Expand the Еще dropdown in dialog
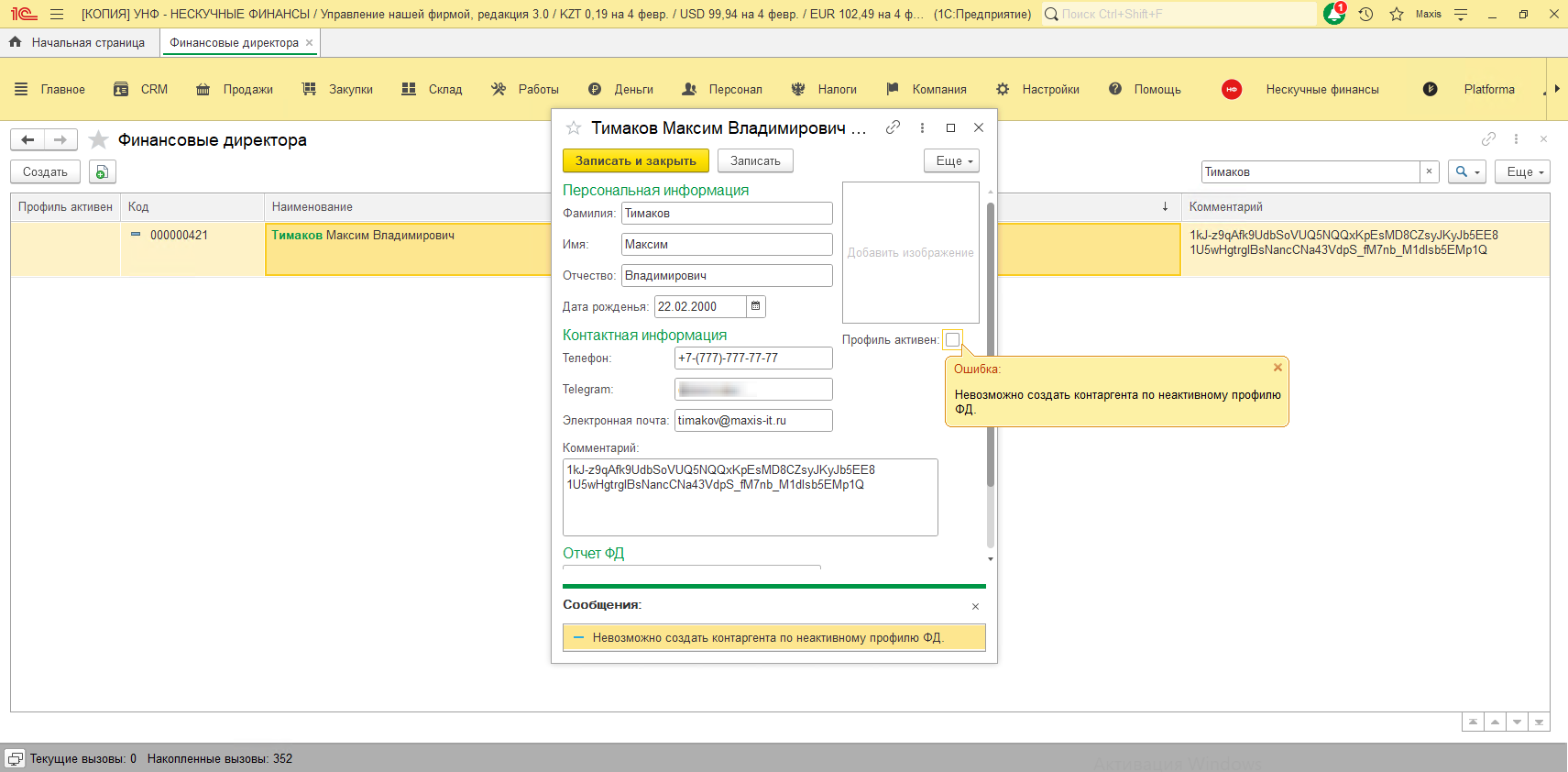This screenshot has height=772, width=1568. coord(952,160)
